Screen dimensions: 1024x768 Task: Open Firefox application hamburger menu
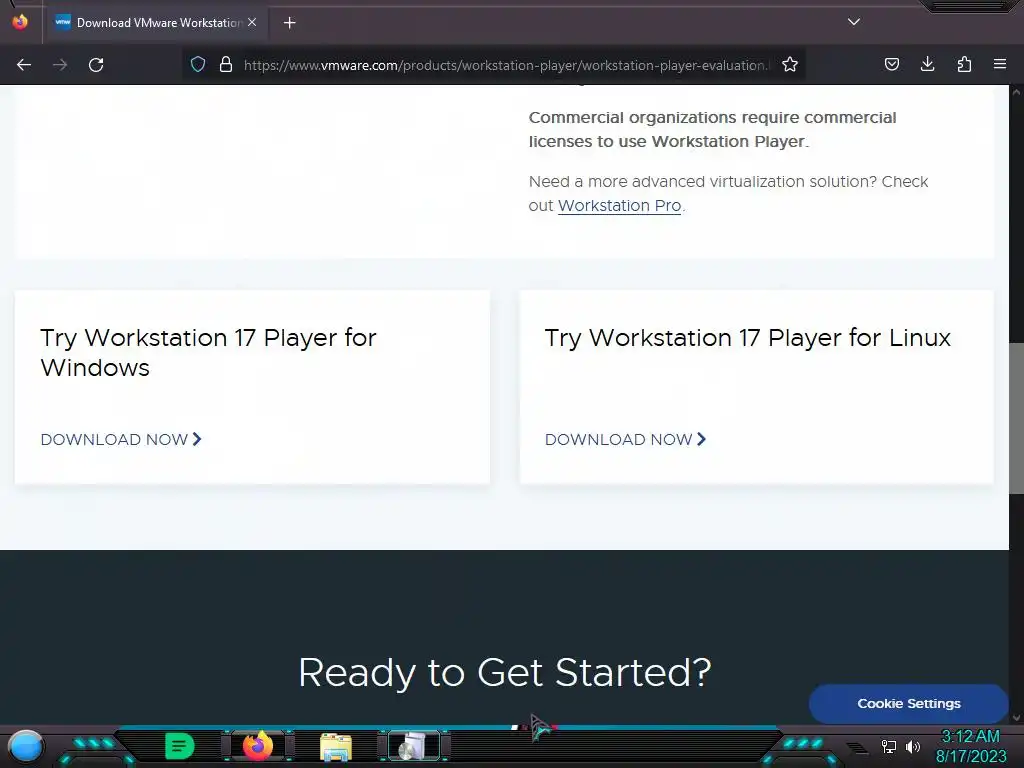coord(1000,65)
